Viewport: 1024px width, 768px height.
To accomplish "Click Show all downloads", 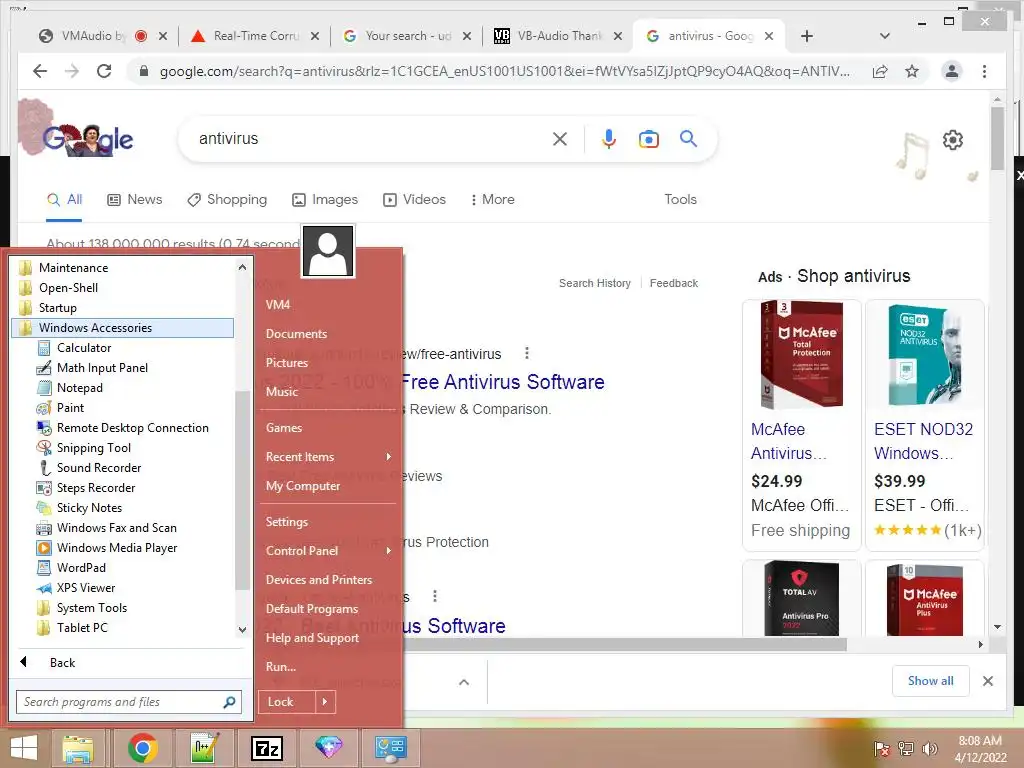I will tap(931, 681).
